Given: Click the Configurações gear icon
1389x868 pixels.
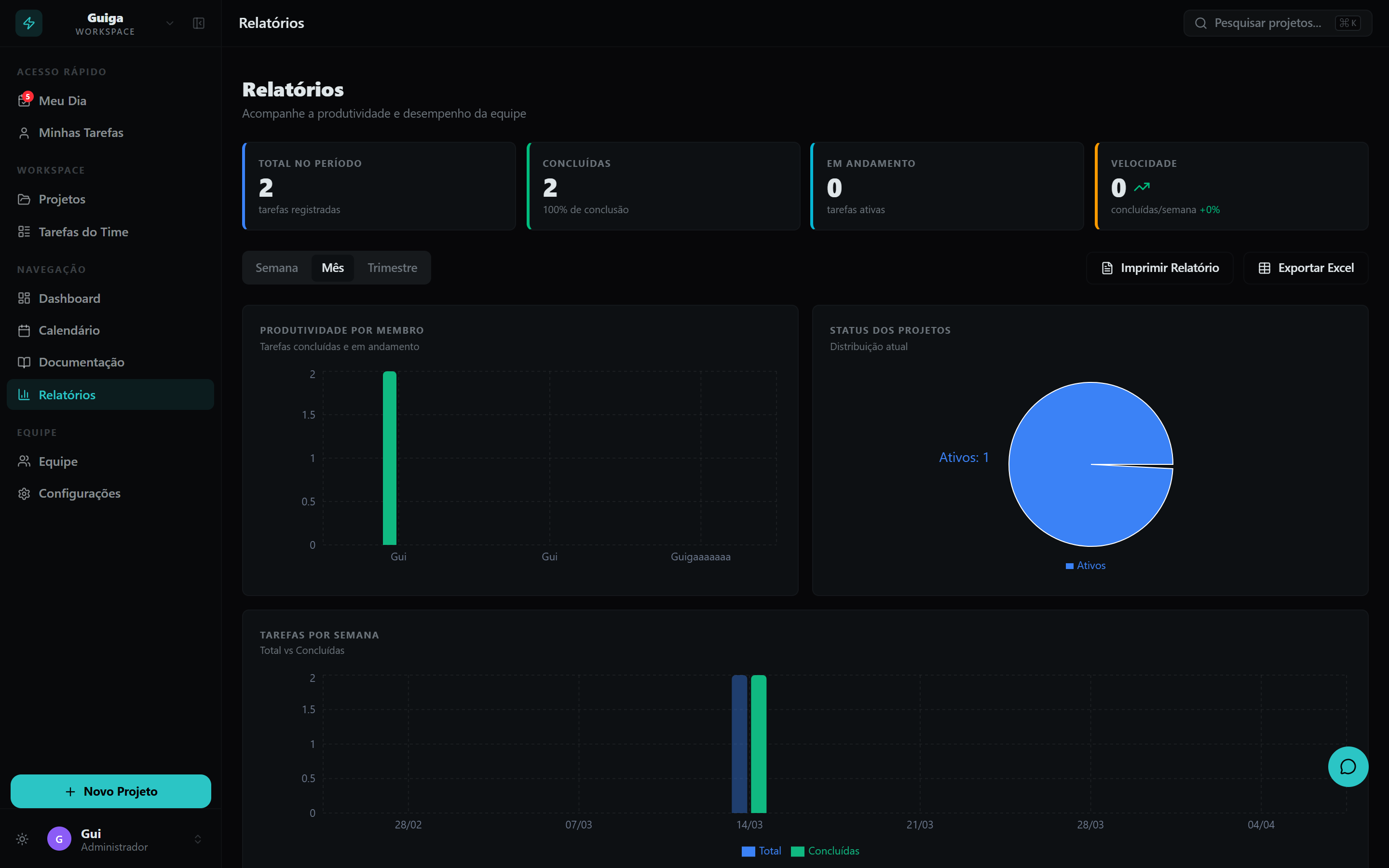Looking at the screenshot, I should [x=24, y=493].
